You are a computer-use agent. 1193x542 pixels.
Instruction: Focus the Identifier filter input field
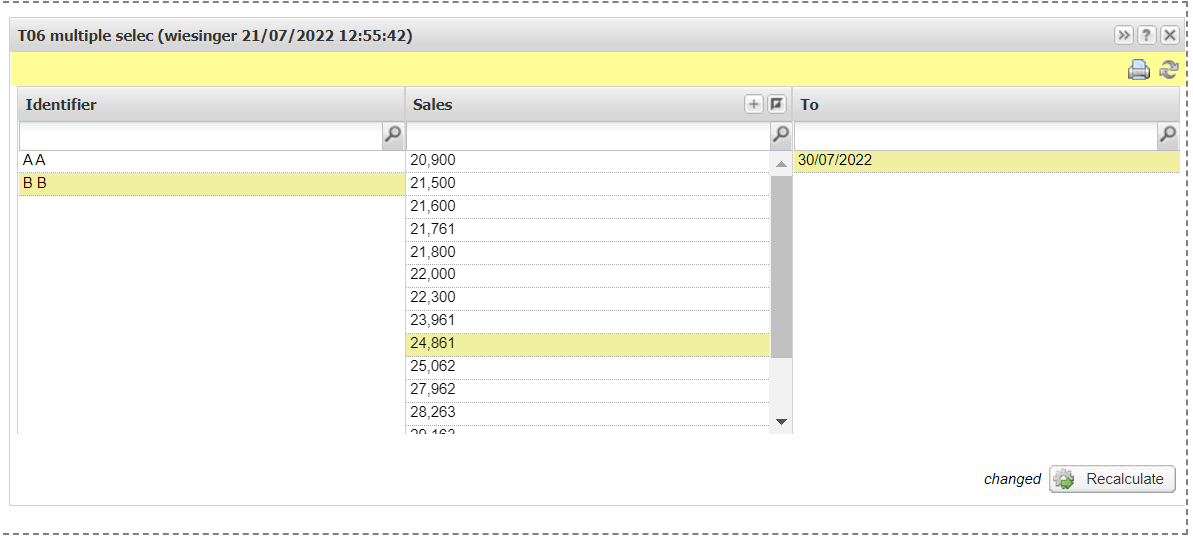[x=201, y=136]
